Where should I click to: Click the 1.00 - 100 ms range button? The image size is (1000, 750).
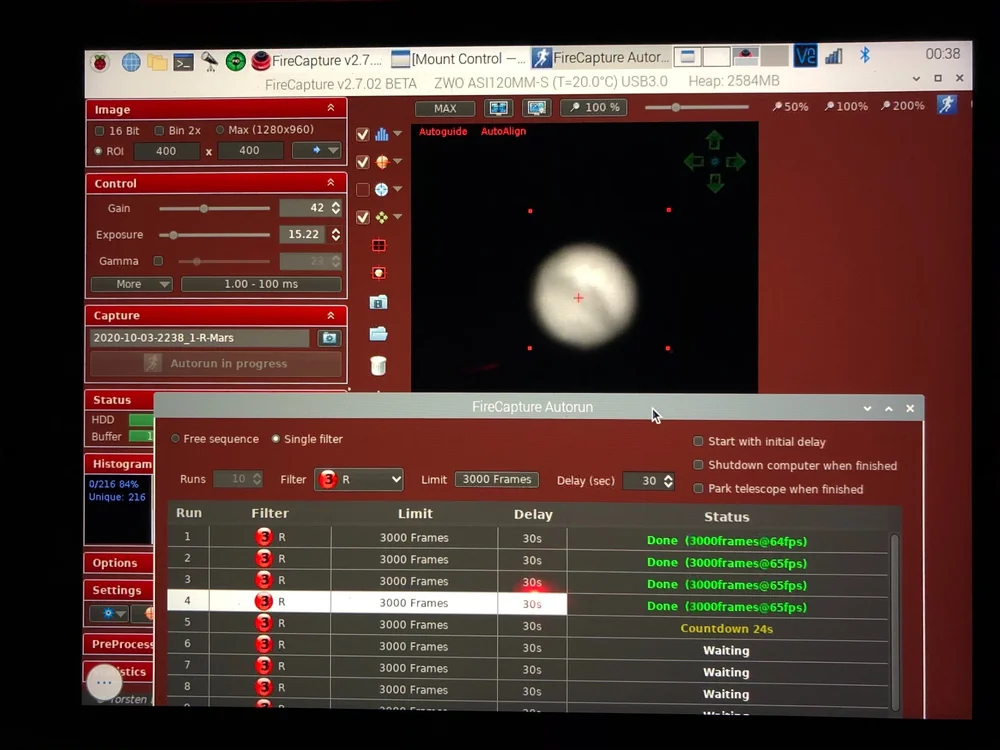(x=261, y=284)
